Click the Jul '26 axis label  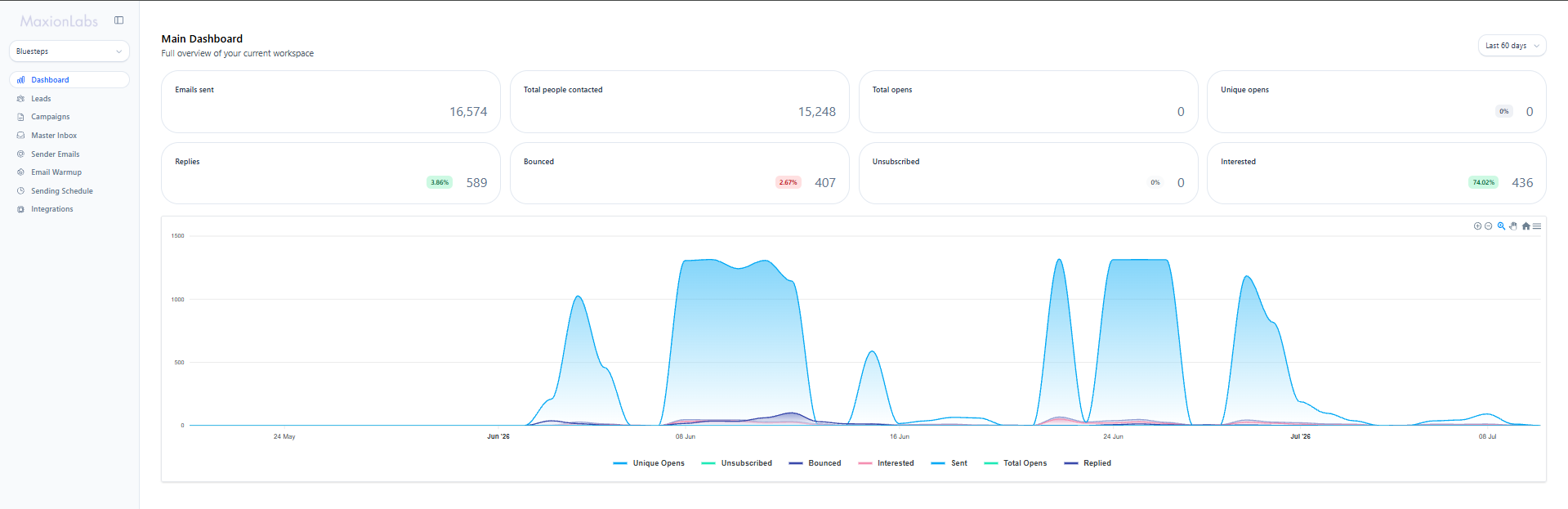(1301, 436)
